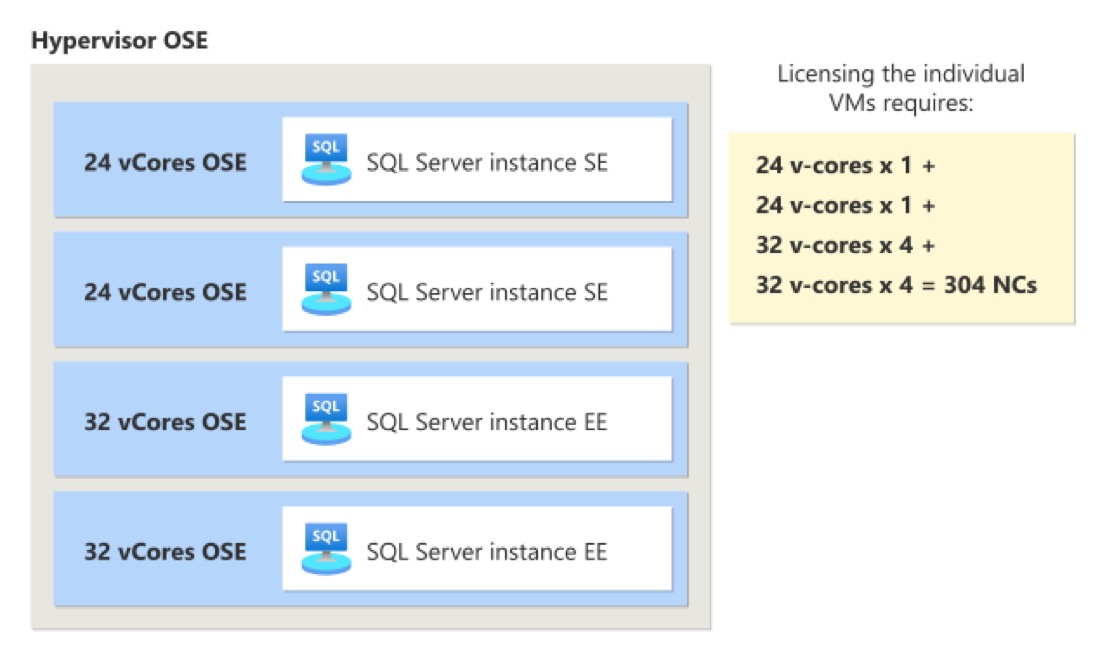Click the first '24 v-cores x 1 +' line
The image size is (1100, 659).
(845, 166)
